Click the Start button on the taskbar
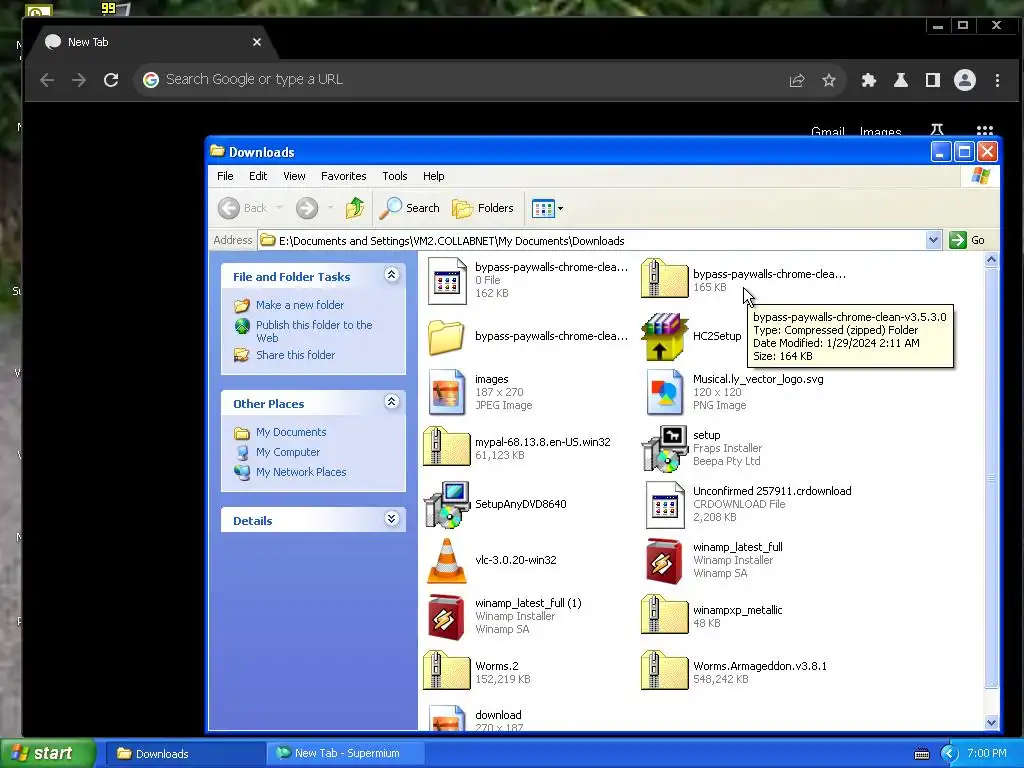The height and width of the screenshot is (768, 1024). click(47, 753)
